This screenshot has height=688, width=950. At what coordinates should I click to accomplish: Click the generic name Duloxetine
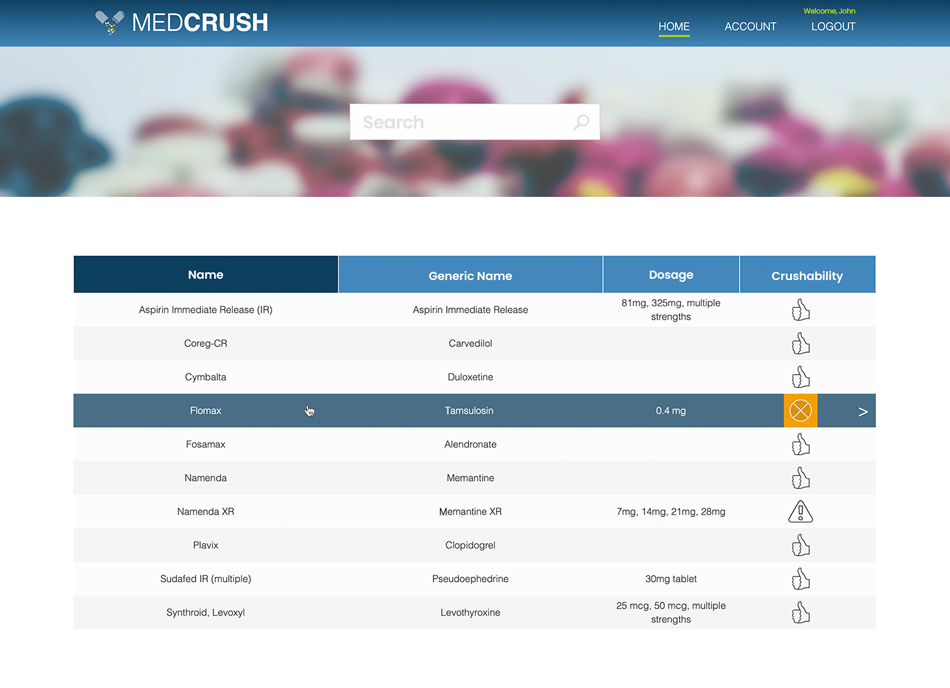[470, 377]
